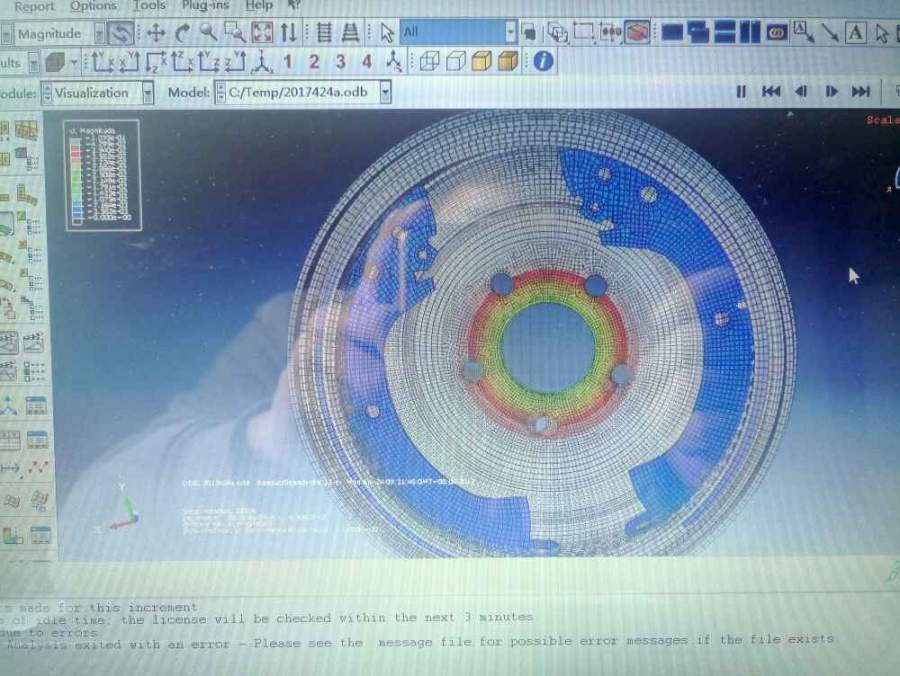
Task: Step to the next frame
Action: click(x=831, y=92)
